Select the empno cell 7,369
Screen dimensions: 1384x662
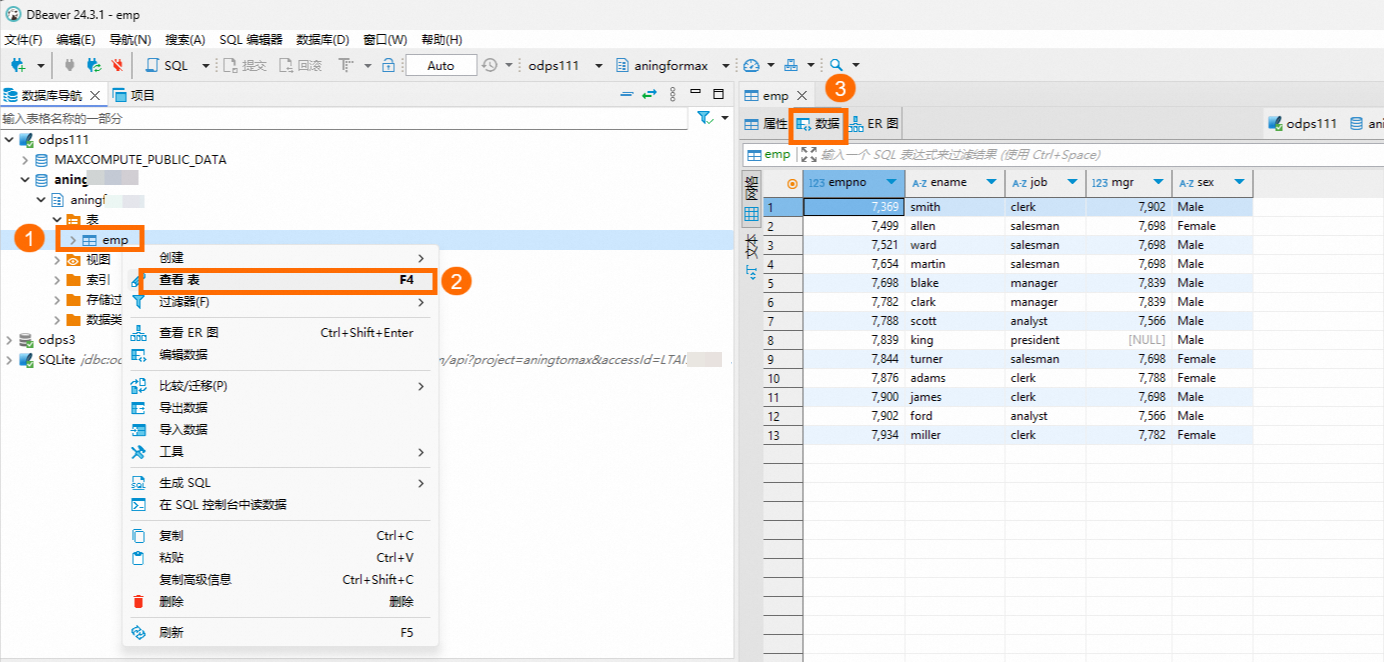pos(854,207)
